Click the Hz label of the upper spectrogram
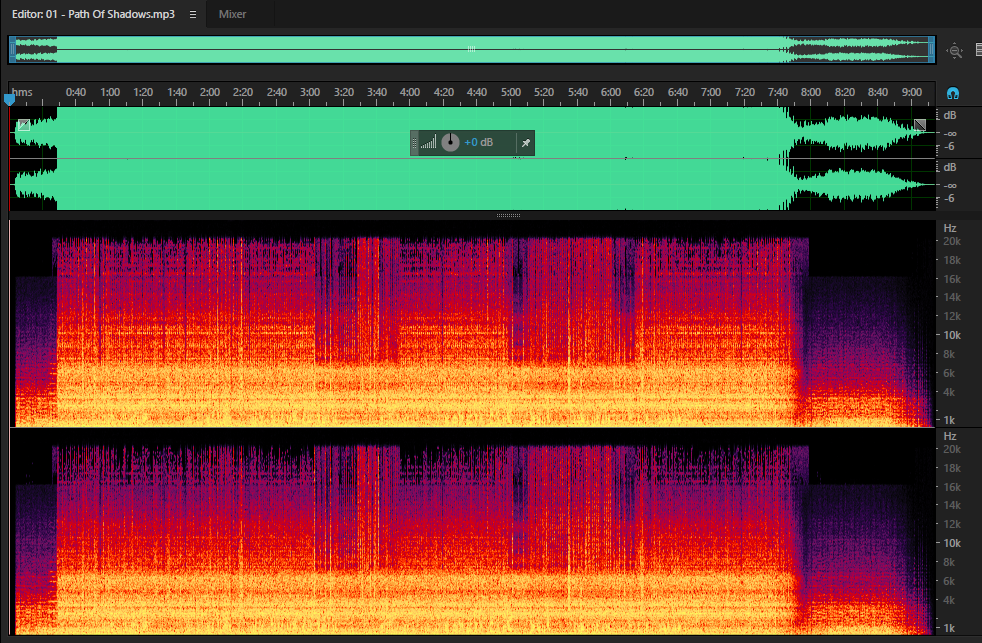Viewport: 982px width, 643px height. click(x=949, y=228)
